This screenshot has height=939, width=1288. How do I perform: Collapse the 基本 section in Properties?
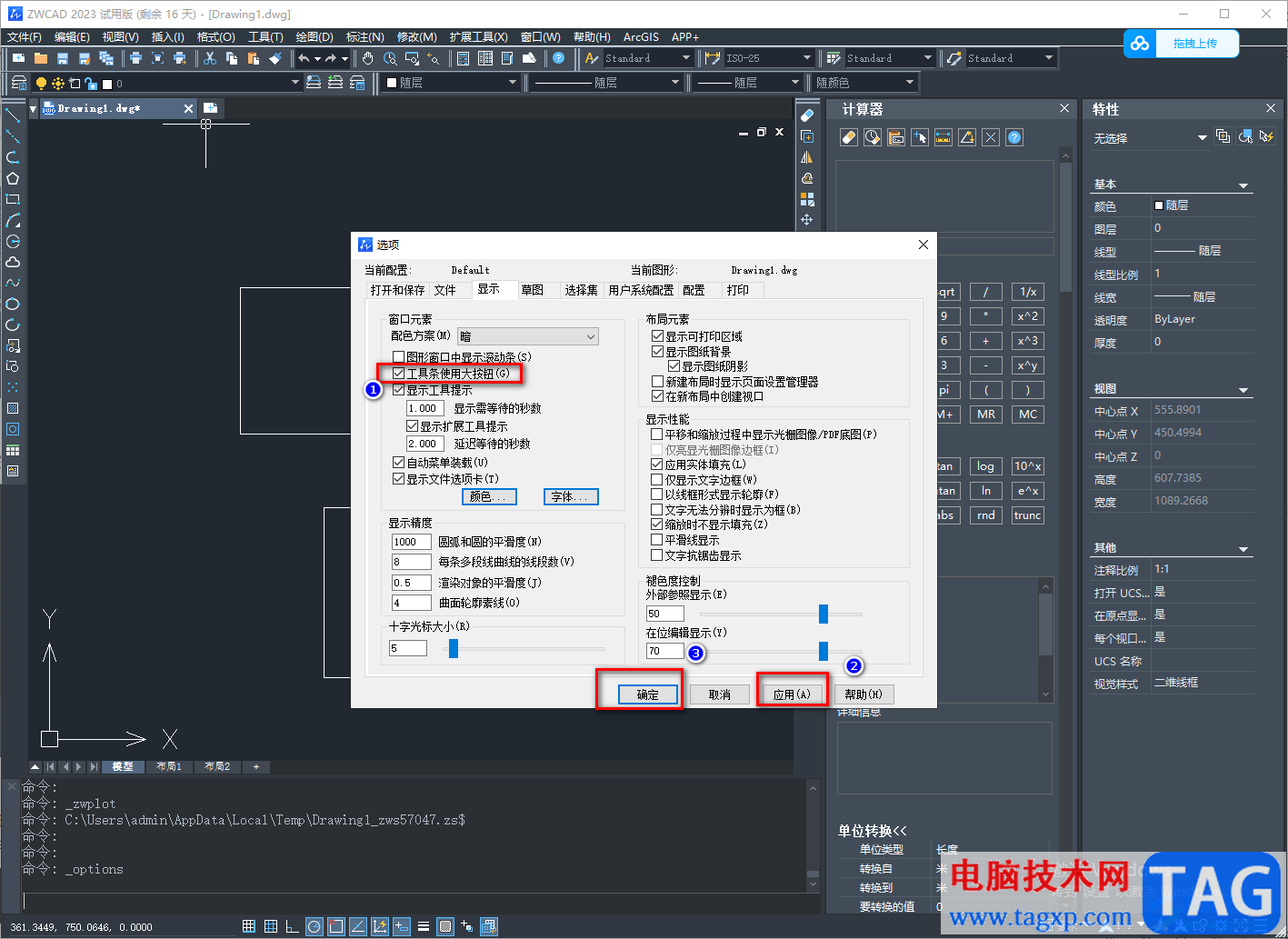pyautogui.click(x=1243, y=185)
